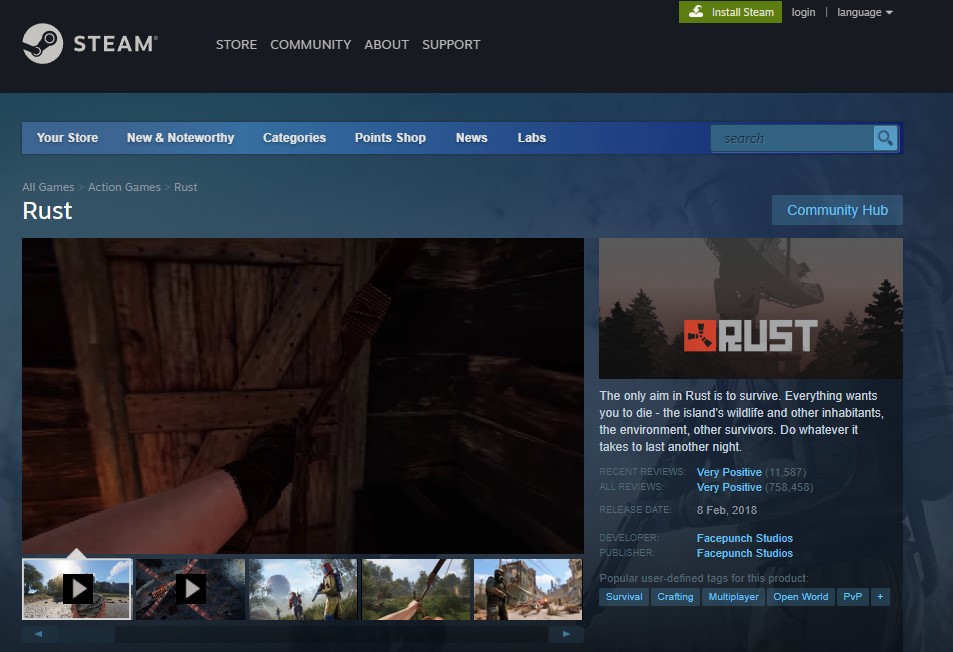Open the Community Hub
This screenshot has height=652, width=953.
point(837,210)
